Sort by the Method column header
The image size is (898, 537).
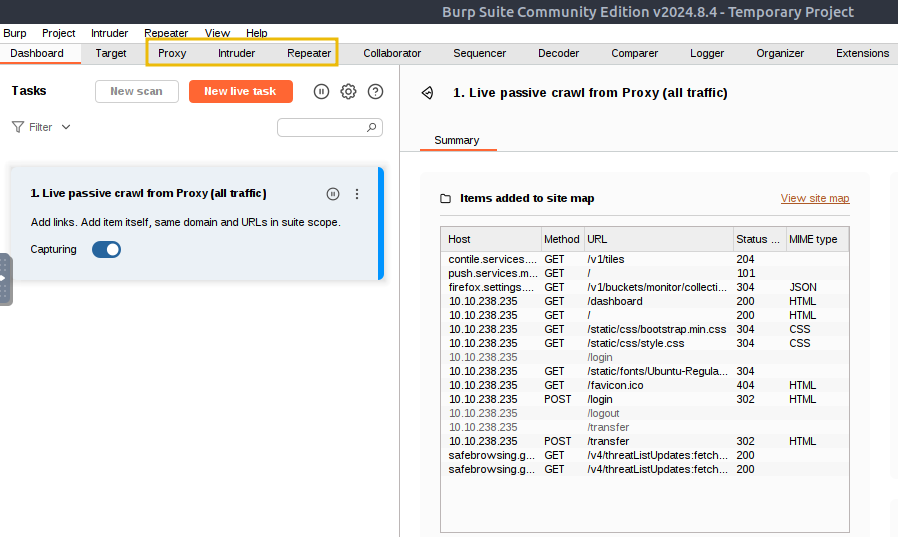point(562,239)
